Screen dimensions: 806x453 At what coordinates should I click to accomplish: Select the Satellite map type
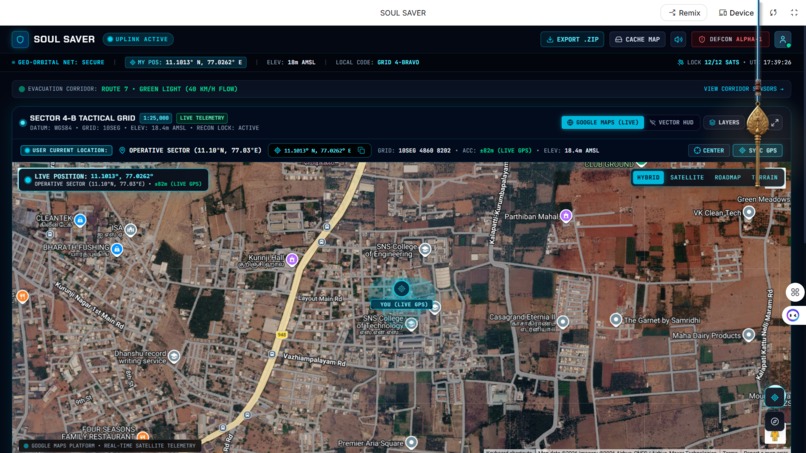click(687, 177)
